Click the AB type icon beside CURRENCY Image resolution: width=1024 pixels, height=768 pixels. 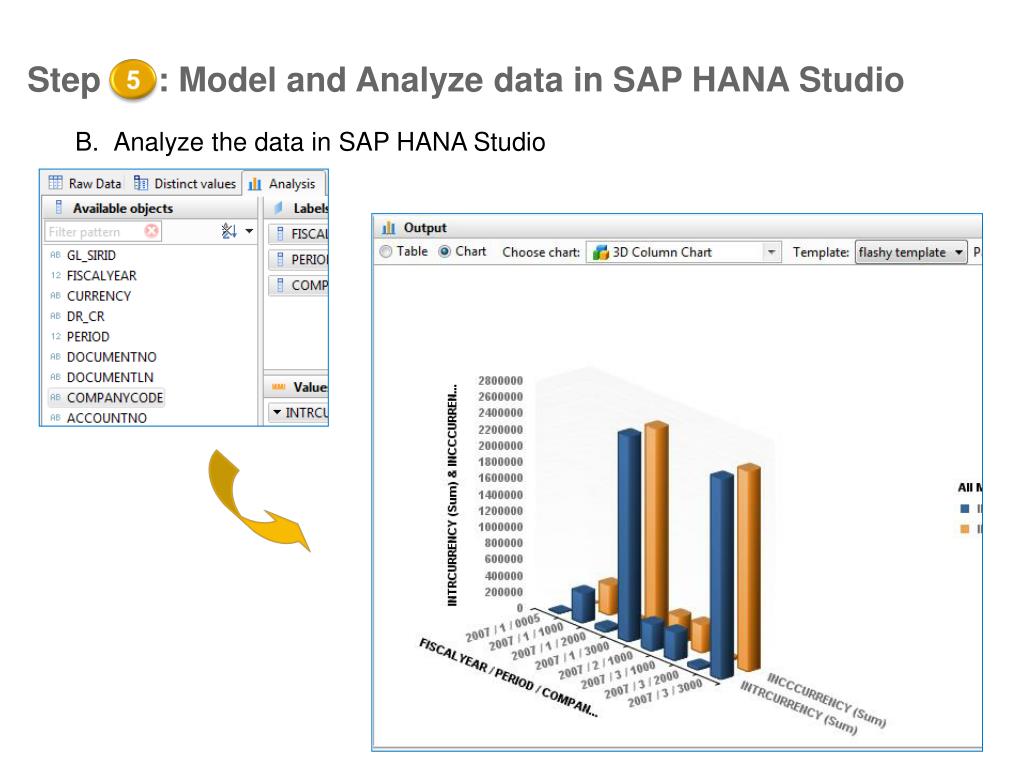(56, 296)
